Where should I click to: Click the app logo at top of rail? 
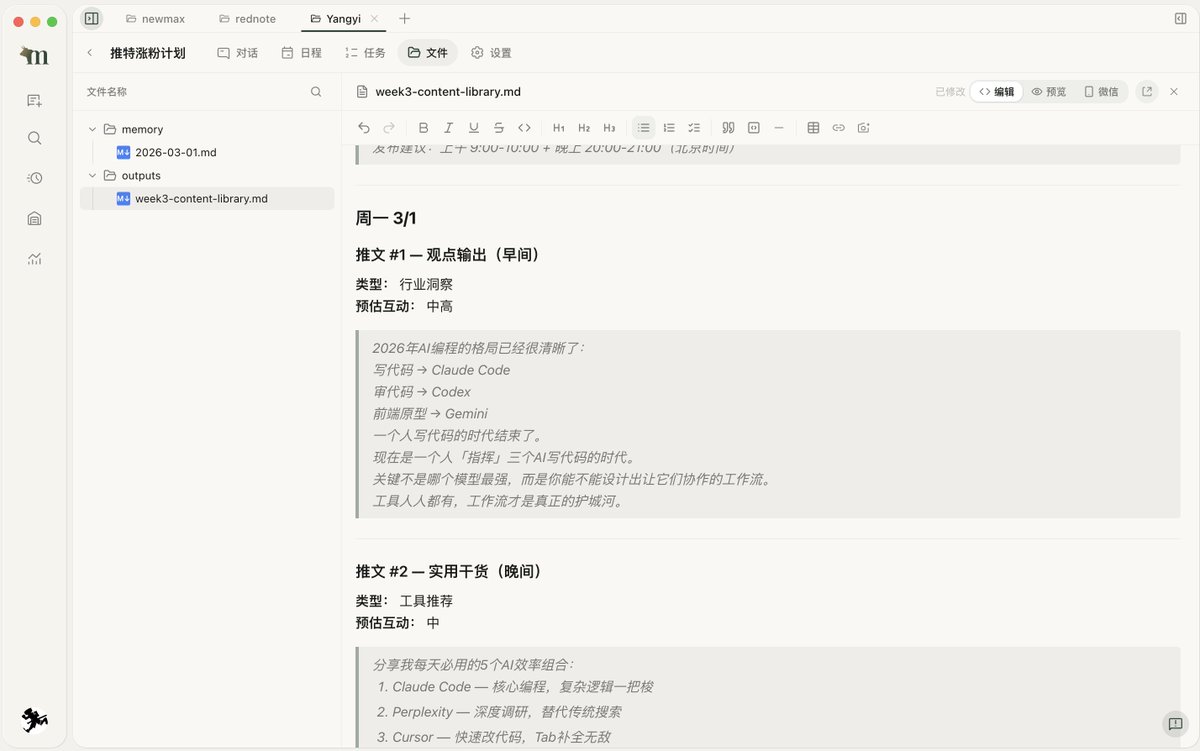coord(34,56)
